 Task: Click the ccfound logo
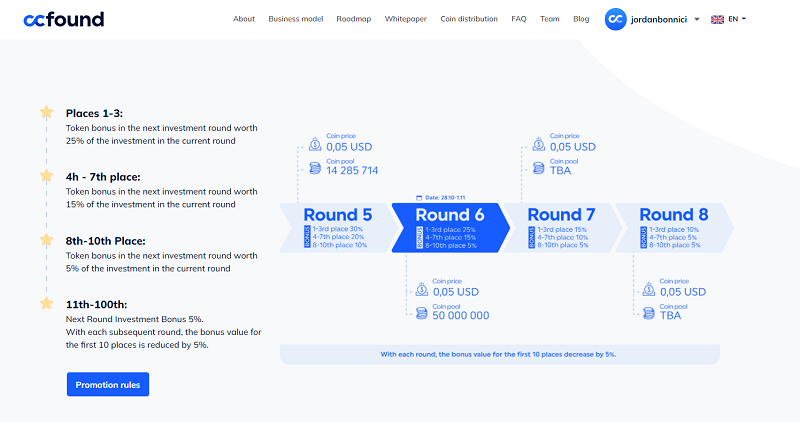coord(64,19)
